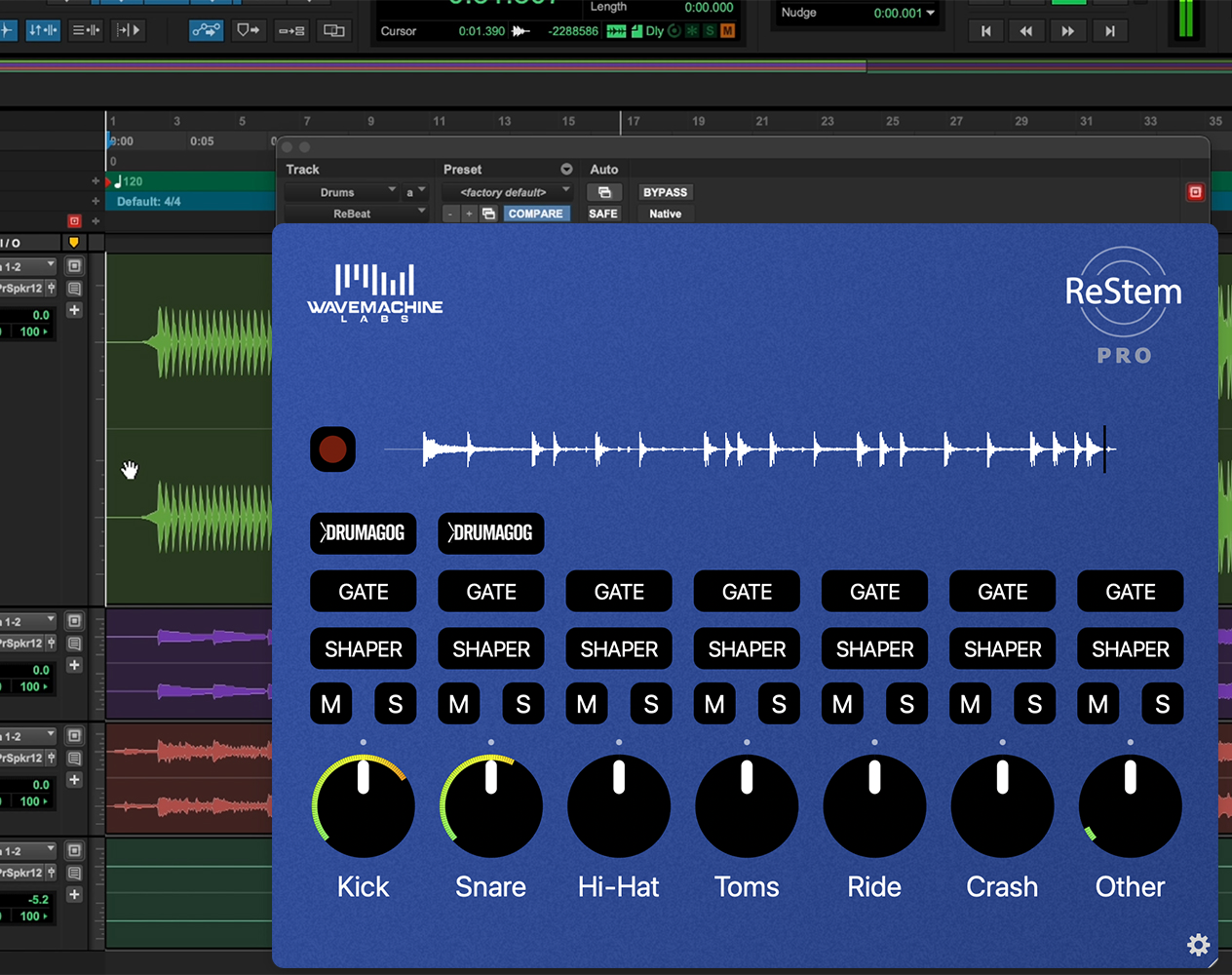This screenshot has width=1232, height=975.
Task: Open the ReStem Pro settings gear
Action: point(1198,945)
